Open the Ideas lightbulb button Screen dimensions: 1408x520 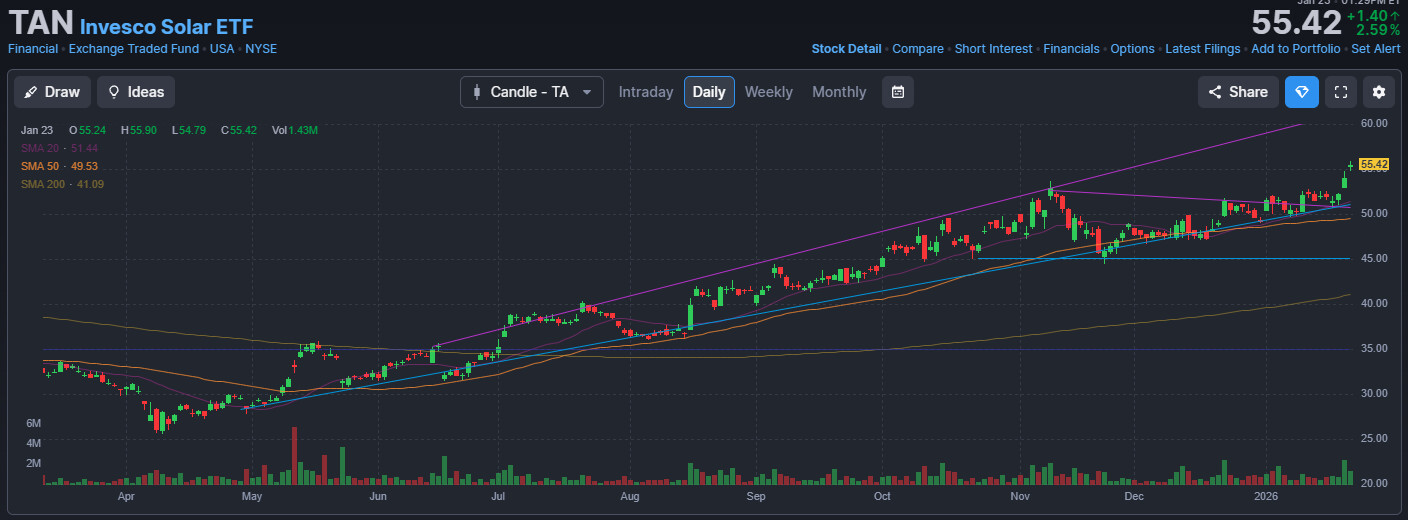(x=136, y=92)
